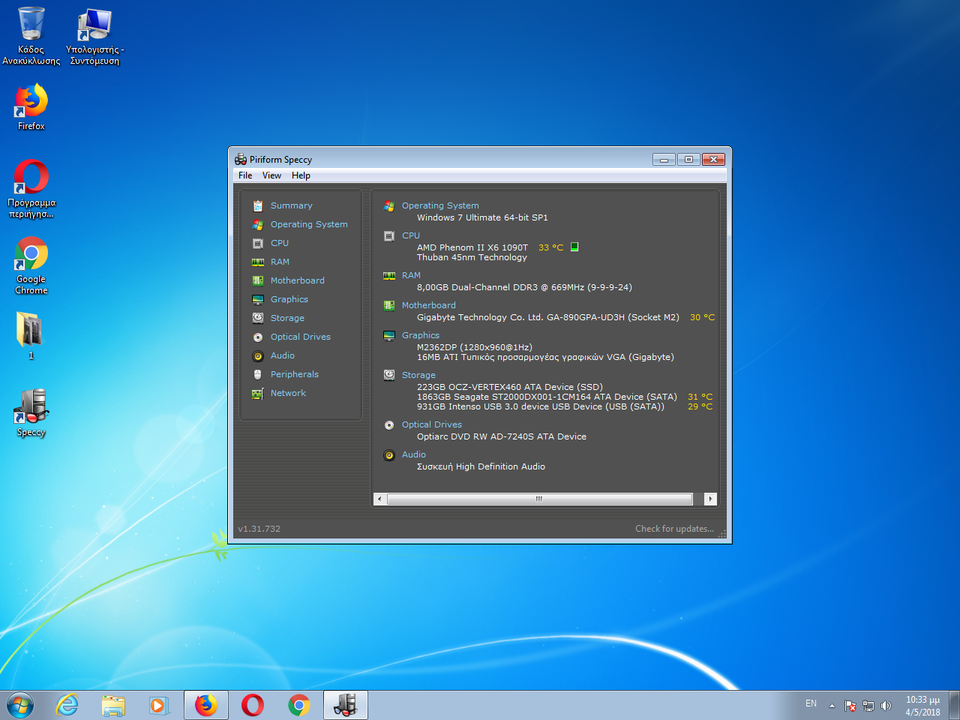The width and height of the screenshot is (960, 720).
Task: Show Graphics details from sidebar
Action: [289, 299]
